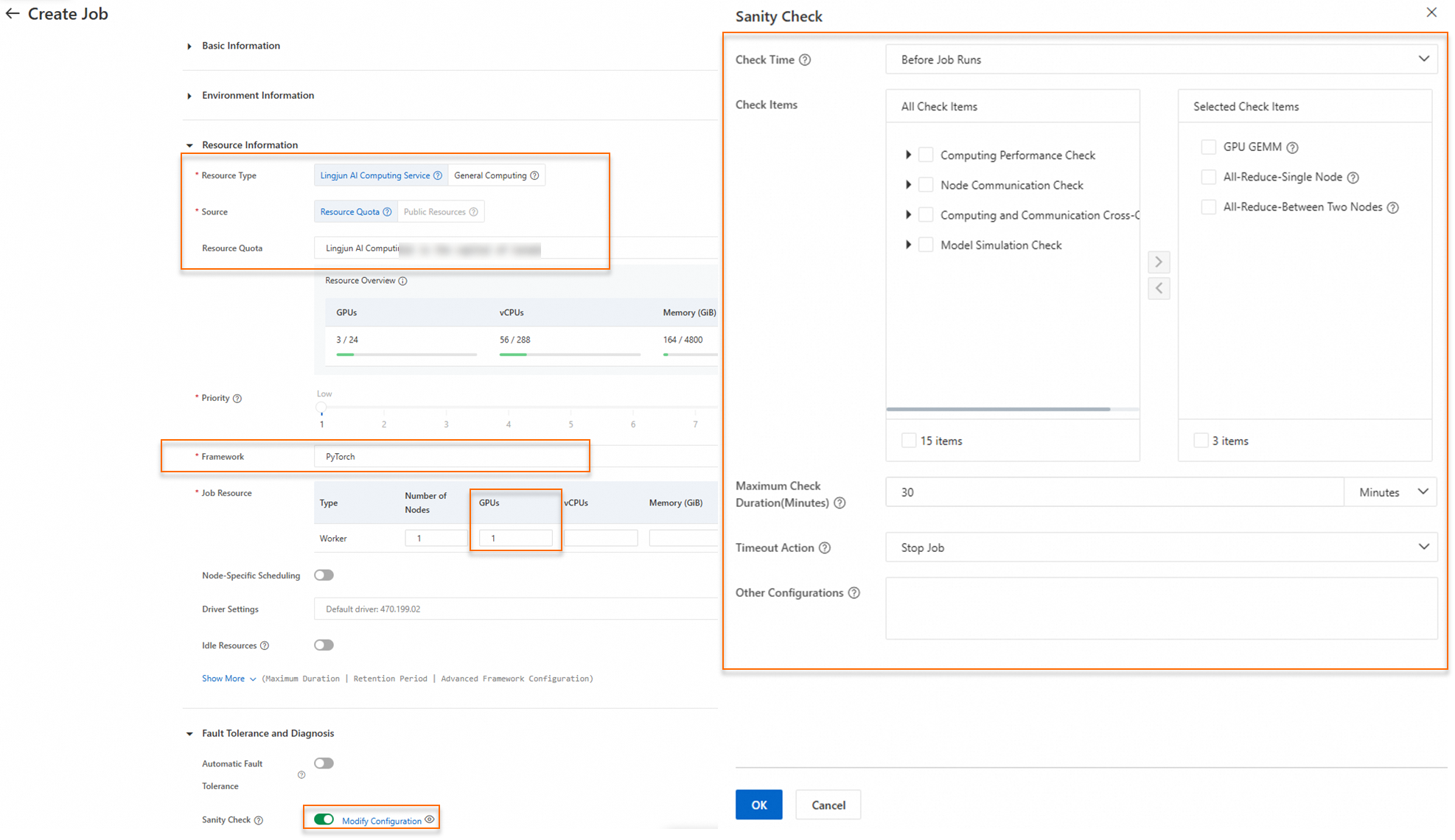The height and width of the screenshot is (840, 1455).
Task: Click the Maximum Check Duration input field
Action: tap(1113, 492)
